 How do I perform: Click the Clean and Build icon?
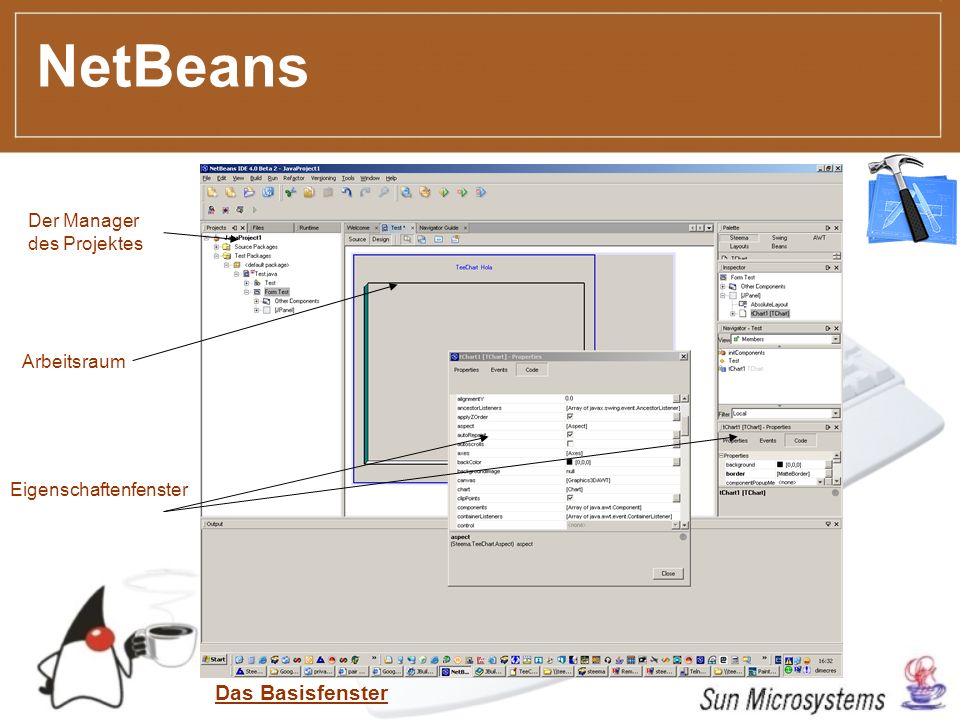pos(425,192)
